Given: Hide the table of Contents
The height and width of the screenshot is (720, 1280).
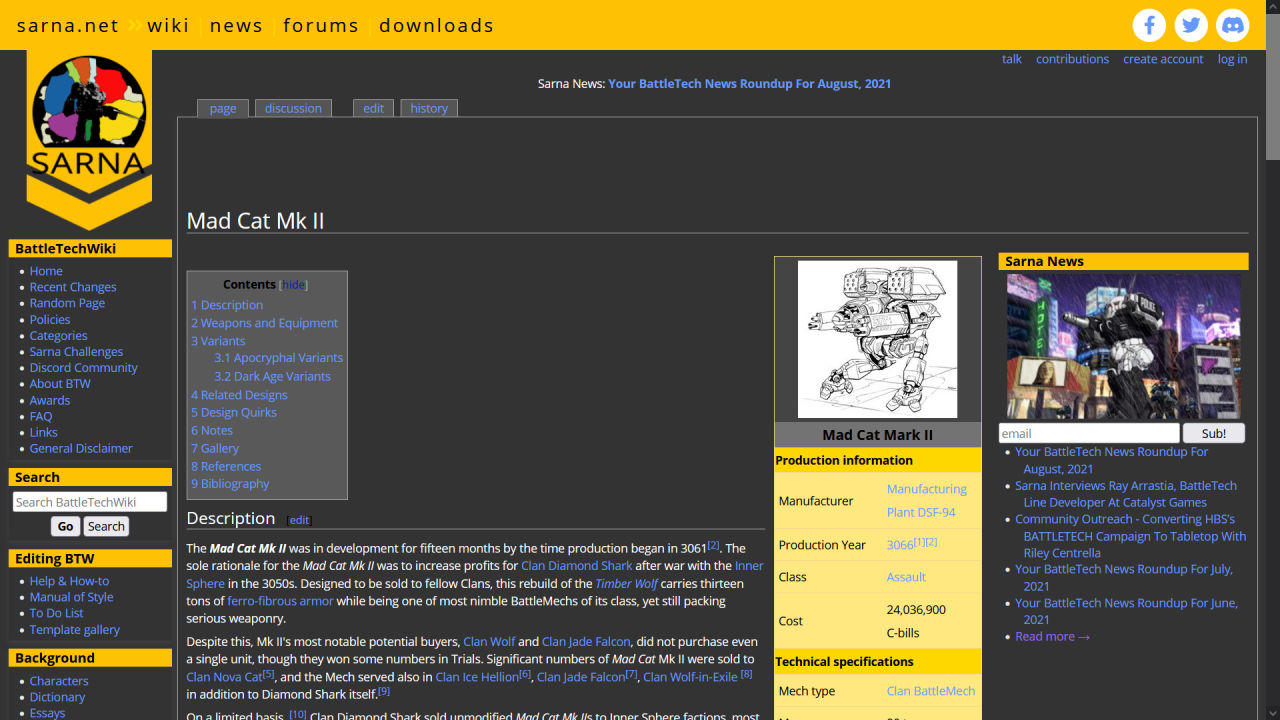Looking at the screenshot, I should (x=293, y=284).
